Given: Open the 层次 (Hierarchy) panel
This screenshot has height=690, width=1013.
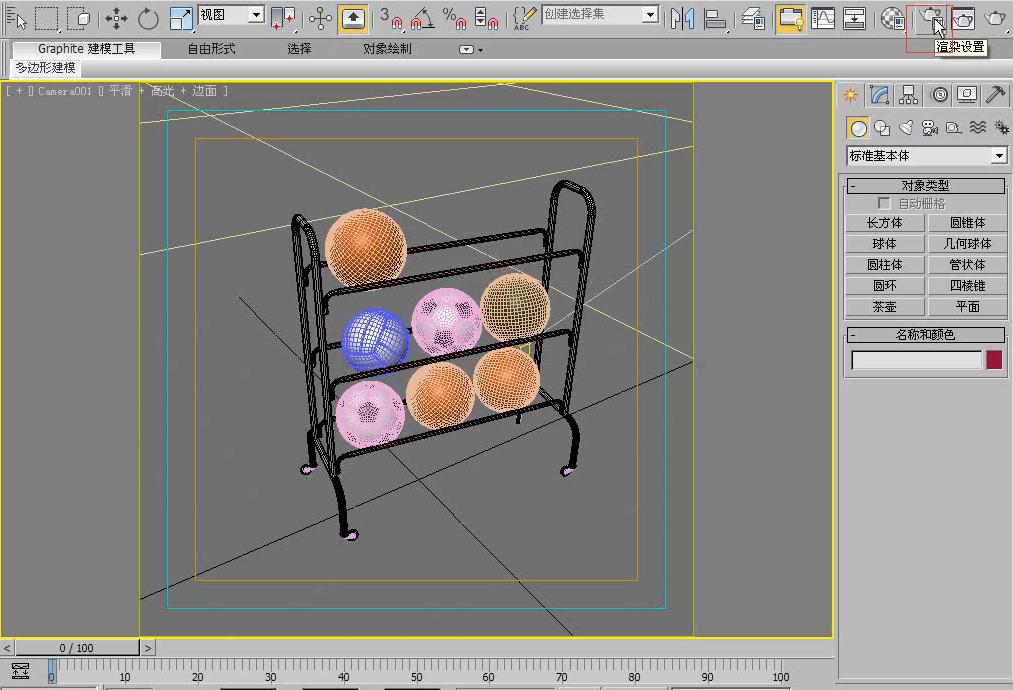Looking at the screenshot, I should (908, 95).
